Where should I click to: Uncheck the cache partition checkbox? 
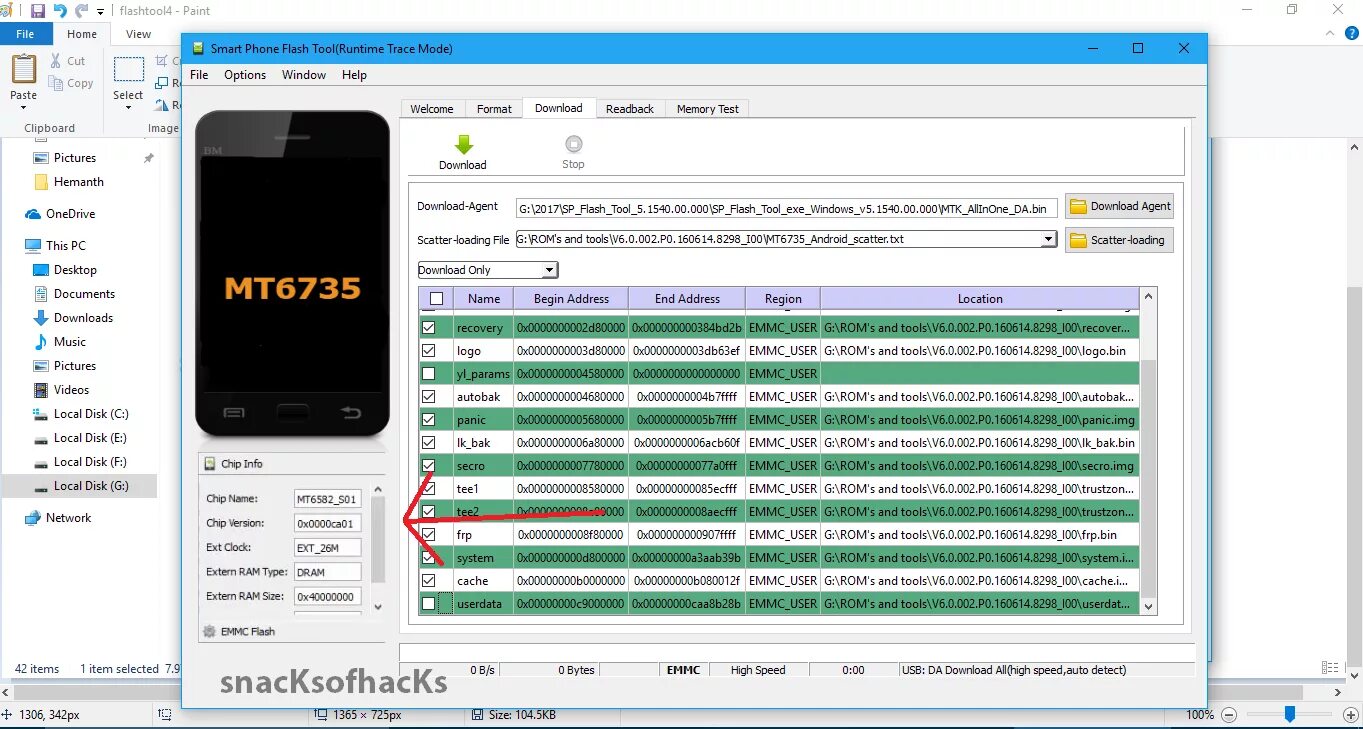click(x=429, y=580)
